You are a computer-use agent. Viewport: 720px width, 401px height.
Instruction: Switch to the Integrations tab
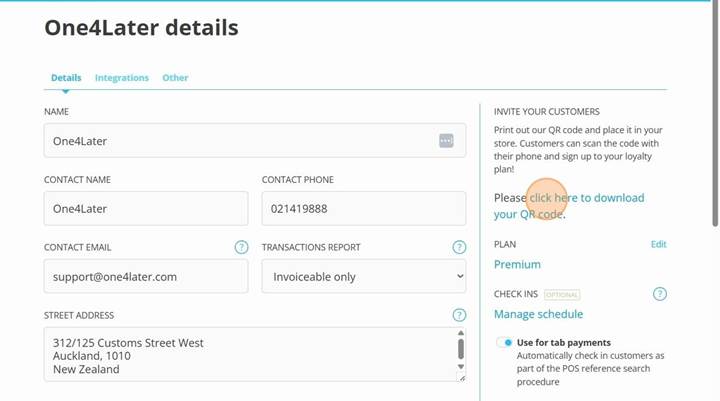click(x=122, y=78)
